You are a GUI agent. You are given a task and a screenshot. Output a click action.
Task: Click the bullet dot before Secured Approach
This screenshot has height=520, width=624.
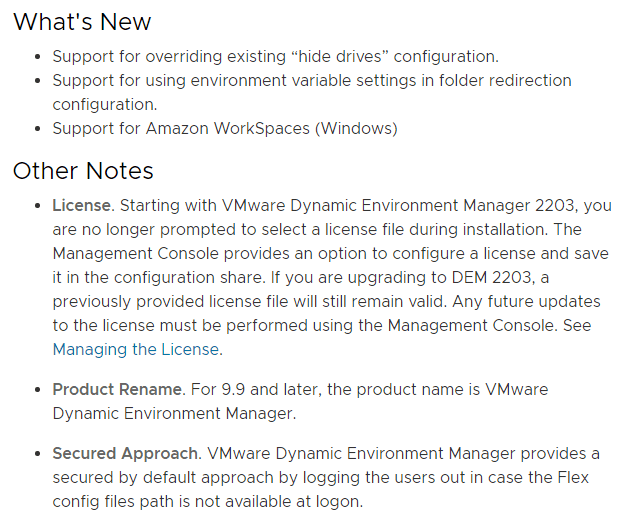coord(38,455)
